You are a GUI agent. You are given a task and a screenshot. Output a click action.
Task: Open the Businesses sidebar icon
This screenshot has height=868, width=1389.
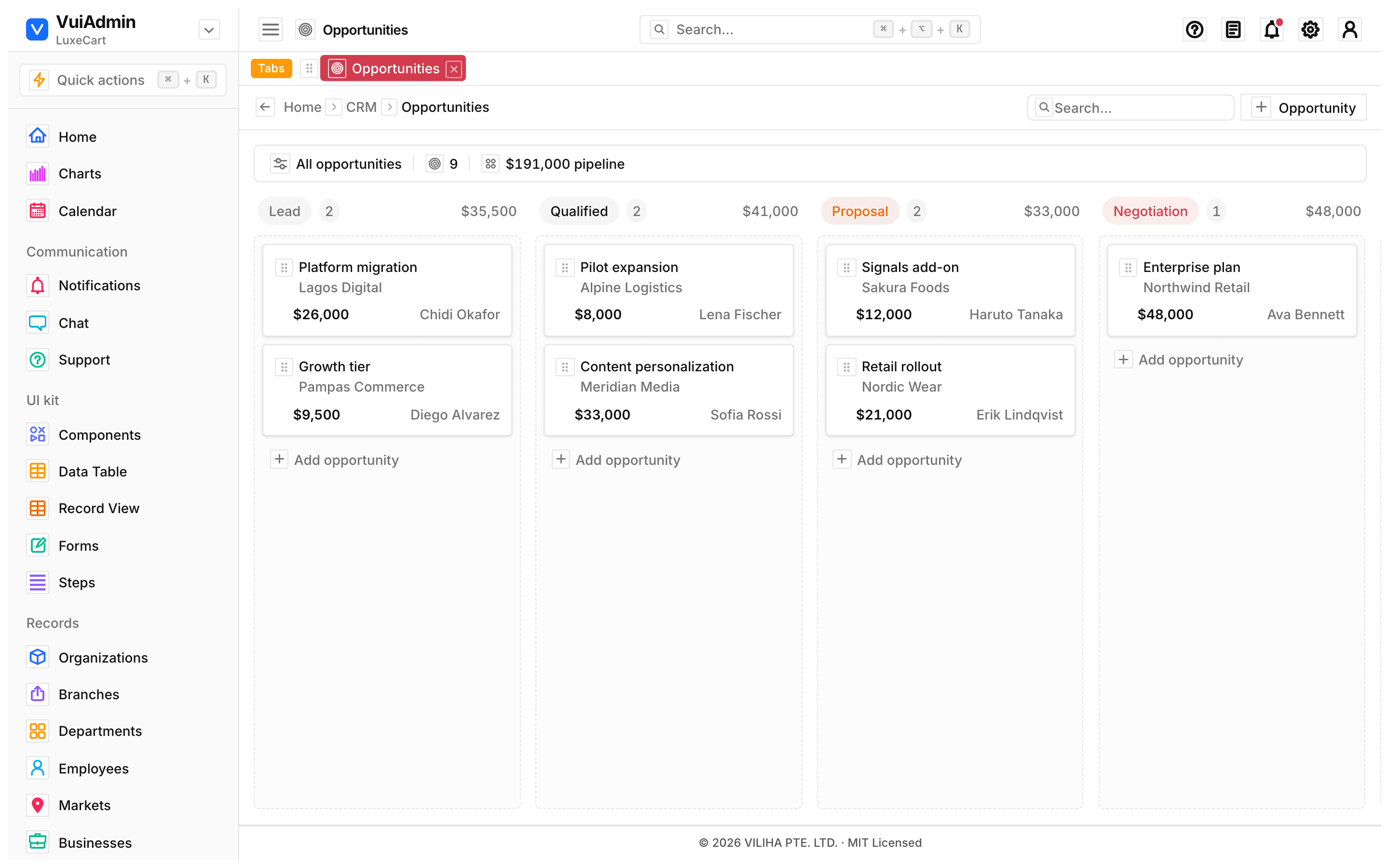(37, 842)
